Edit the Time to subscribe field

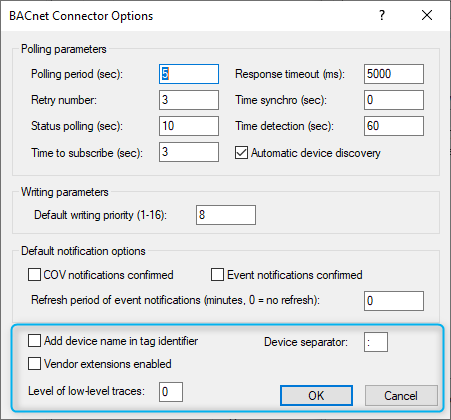(189, 152)
